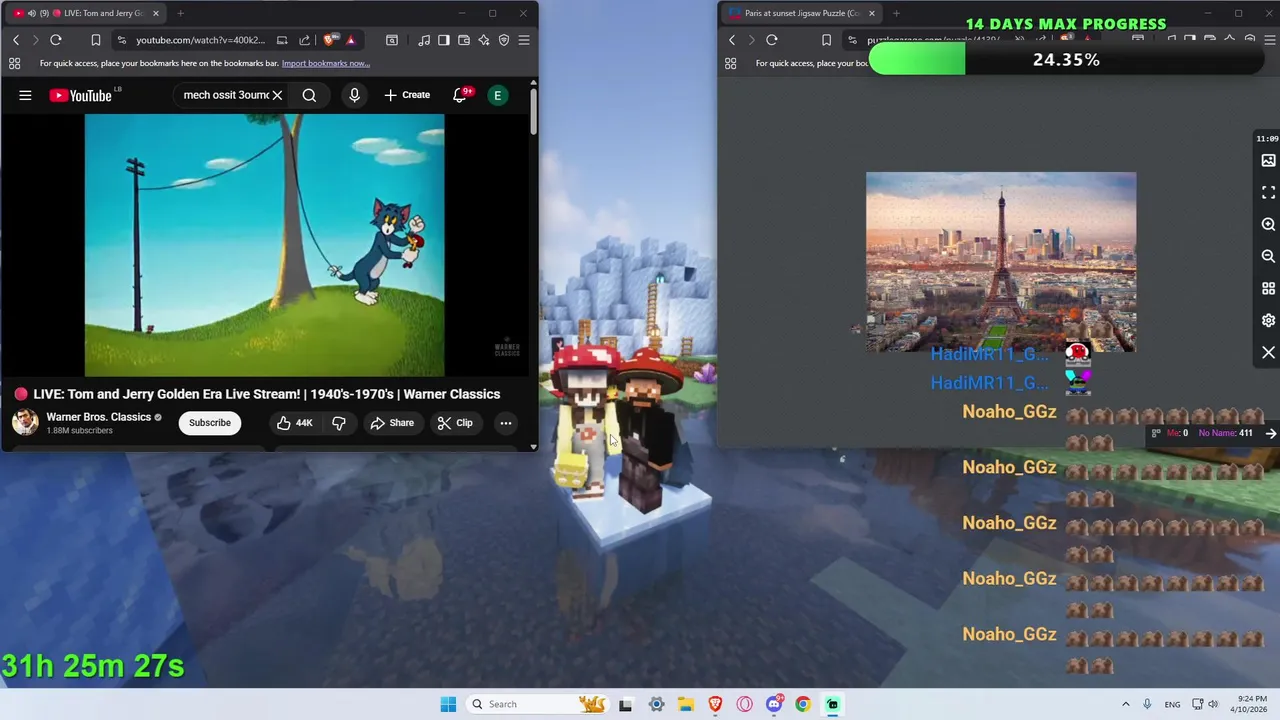The height and width of the screenshot is (720, 1280).
Task: Share the Tom and Jerry video
Action: coord(392,423)
